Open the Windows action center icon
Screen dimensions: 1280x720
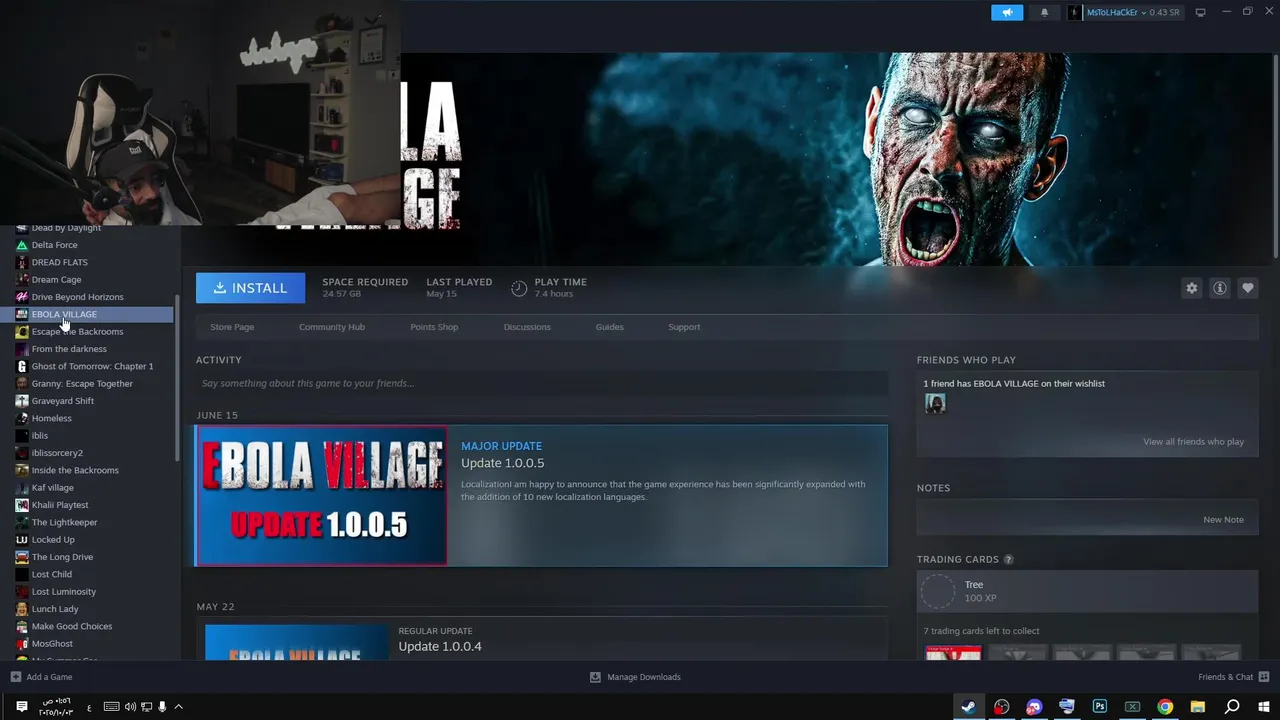(x=22, y=707)
